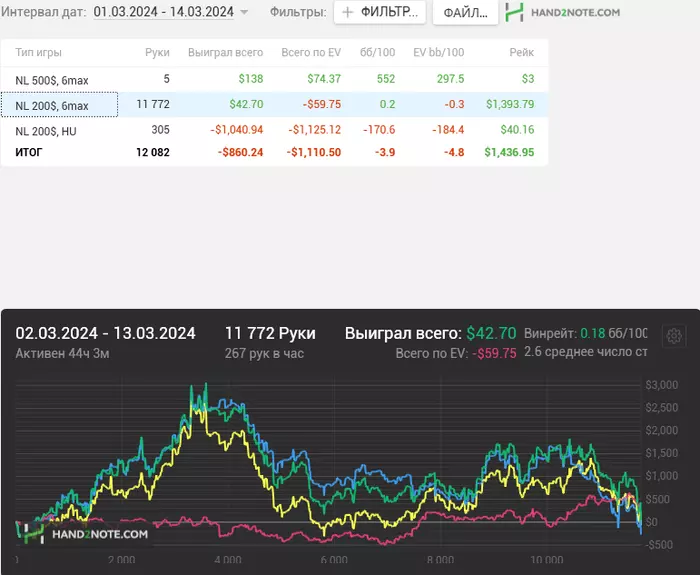
Task: Click the $3,000 axis label on chart
Action: (x=662, y=385)
